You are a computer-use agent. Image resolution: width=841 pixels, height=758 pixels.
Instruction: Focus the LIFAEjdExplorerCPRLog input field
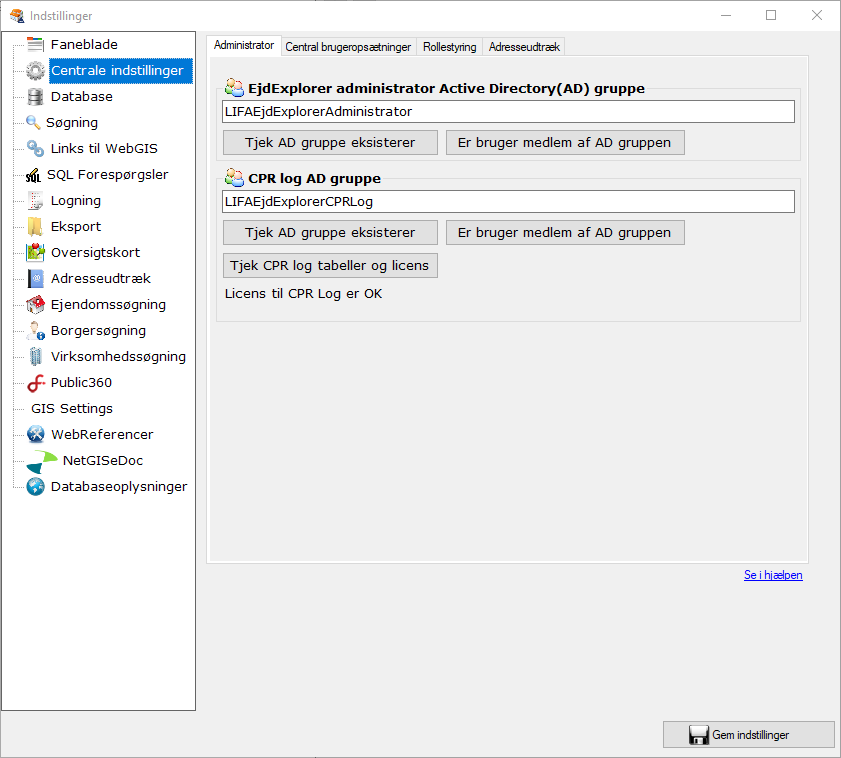[x=508, y=201]
